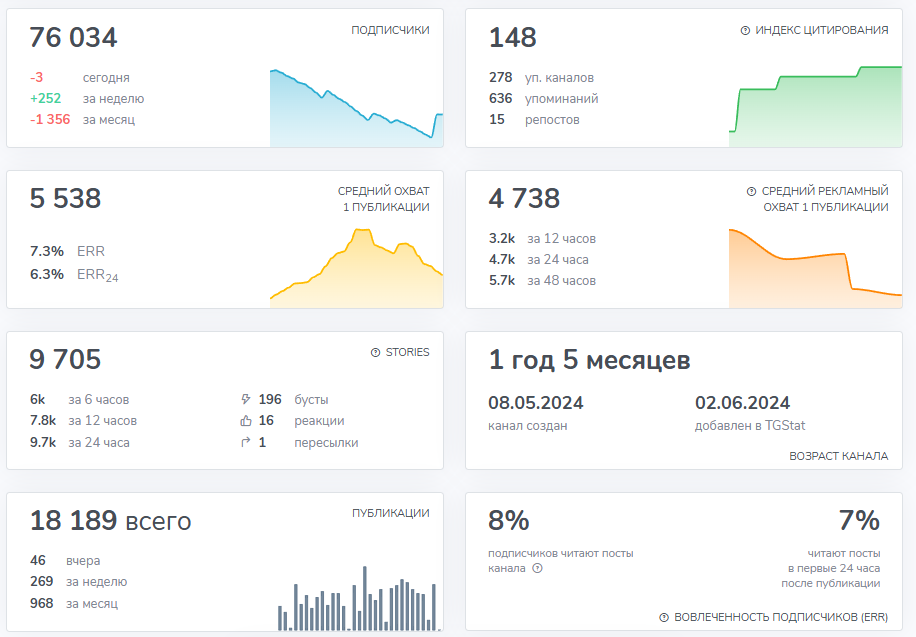Click the help icon after 'подписчиков читают посты канала'

click(x=537, y=568)
